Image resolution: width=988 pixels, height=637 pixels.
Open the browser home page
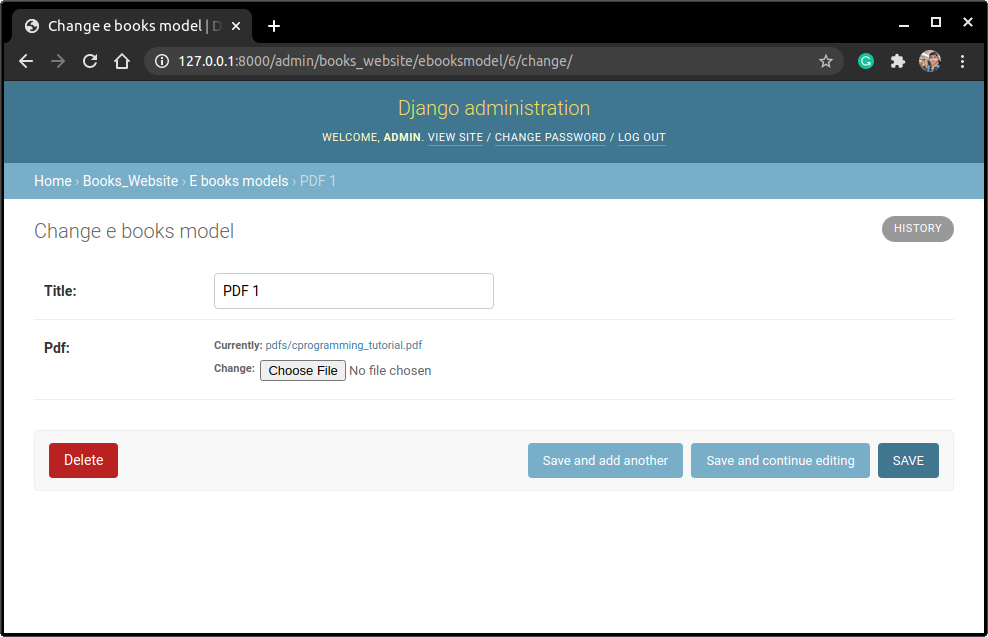pos(122,61)
